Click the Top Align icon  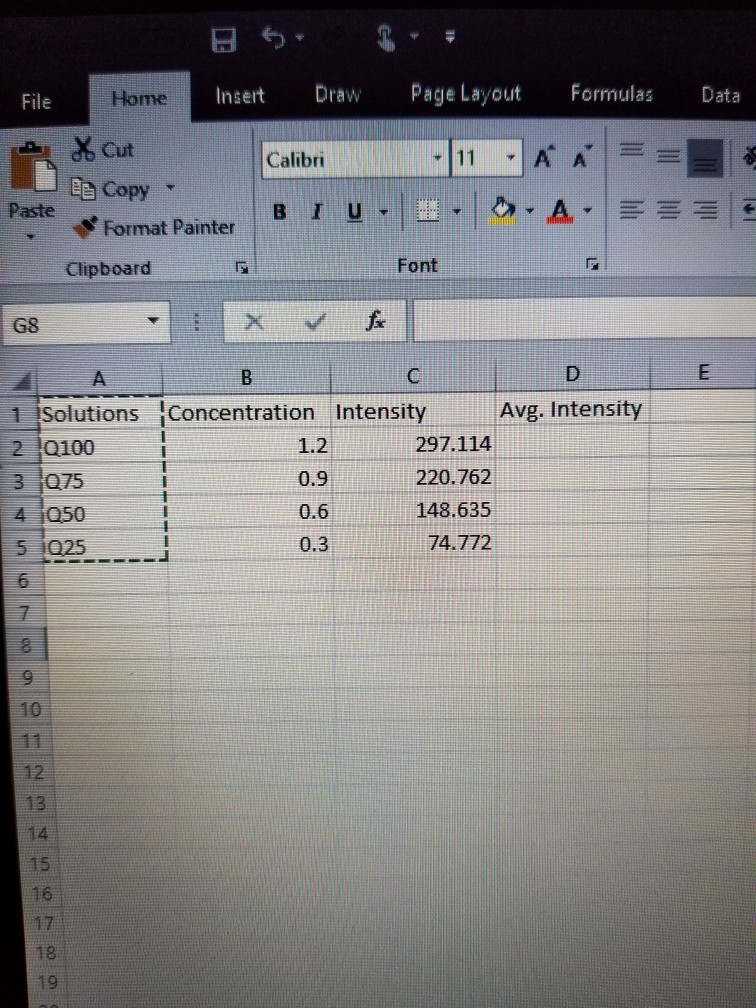(x=632, y=150)
